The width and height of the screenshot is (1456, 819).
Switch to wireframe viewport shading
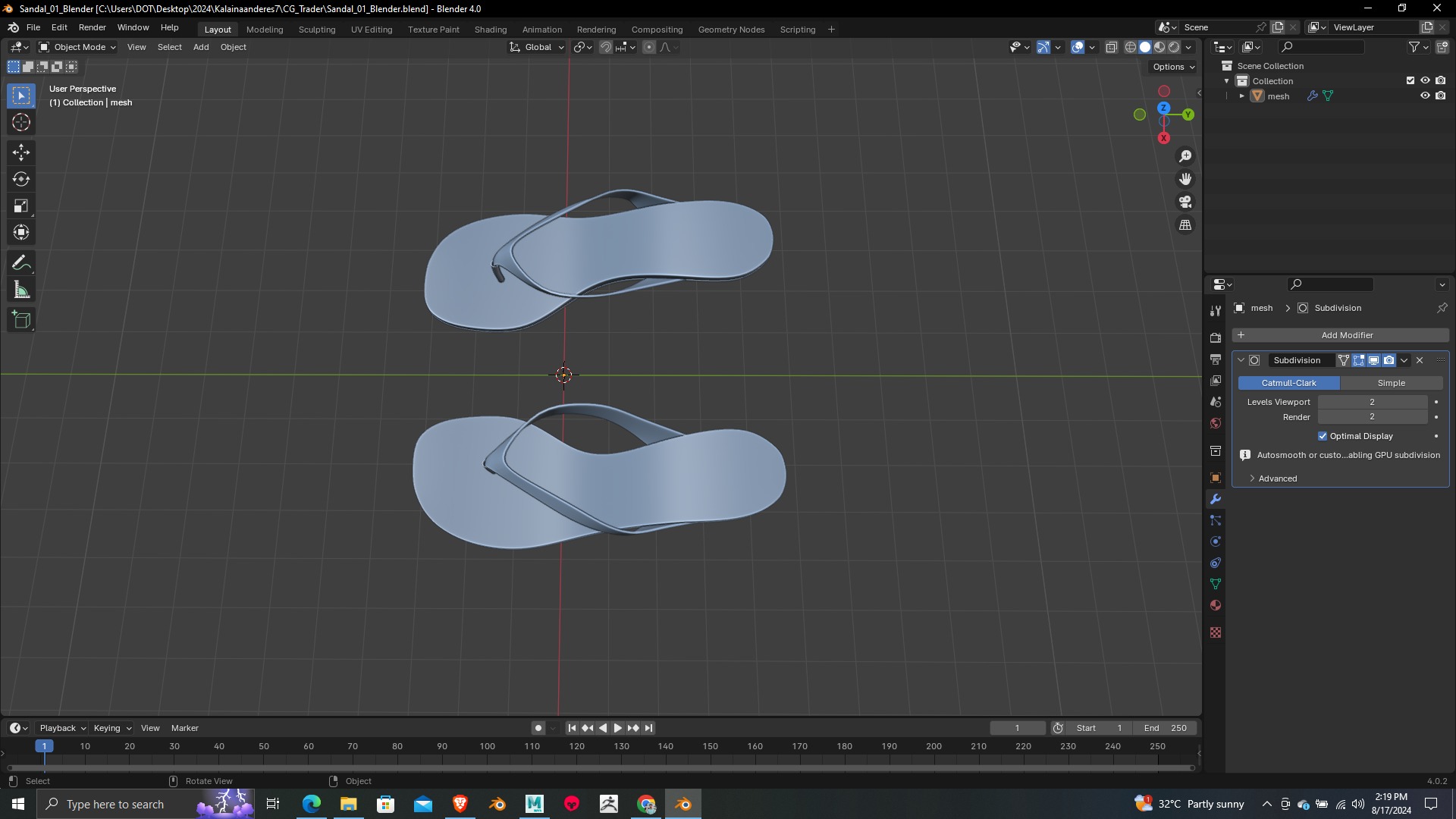point(1130,47)
